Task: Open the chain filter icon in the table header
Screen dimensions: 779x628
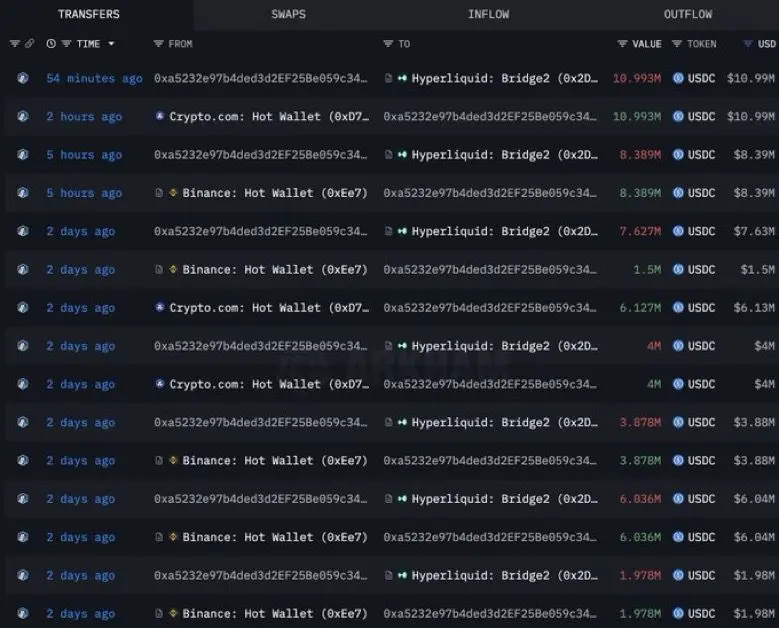Action: (15, 44)
